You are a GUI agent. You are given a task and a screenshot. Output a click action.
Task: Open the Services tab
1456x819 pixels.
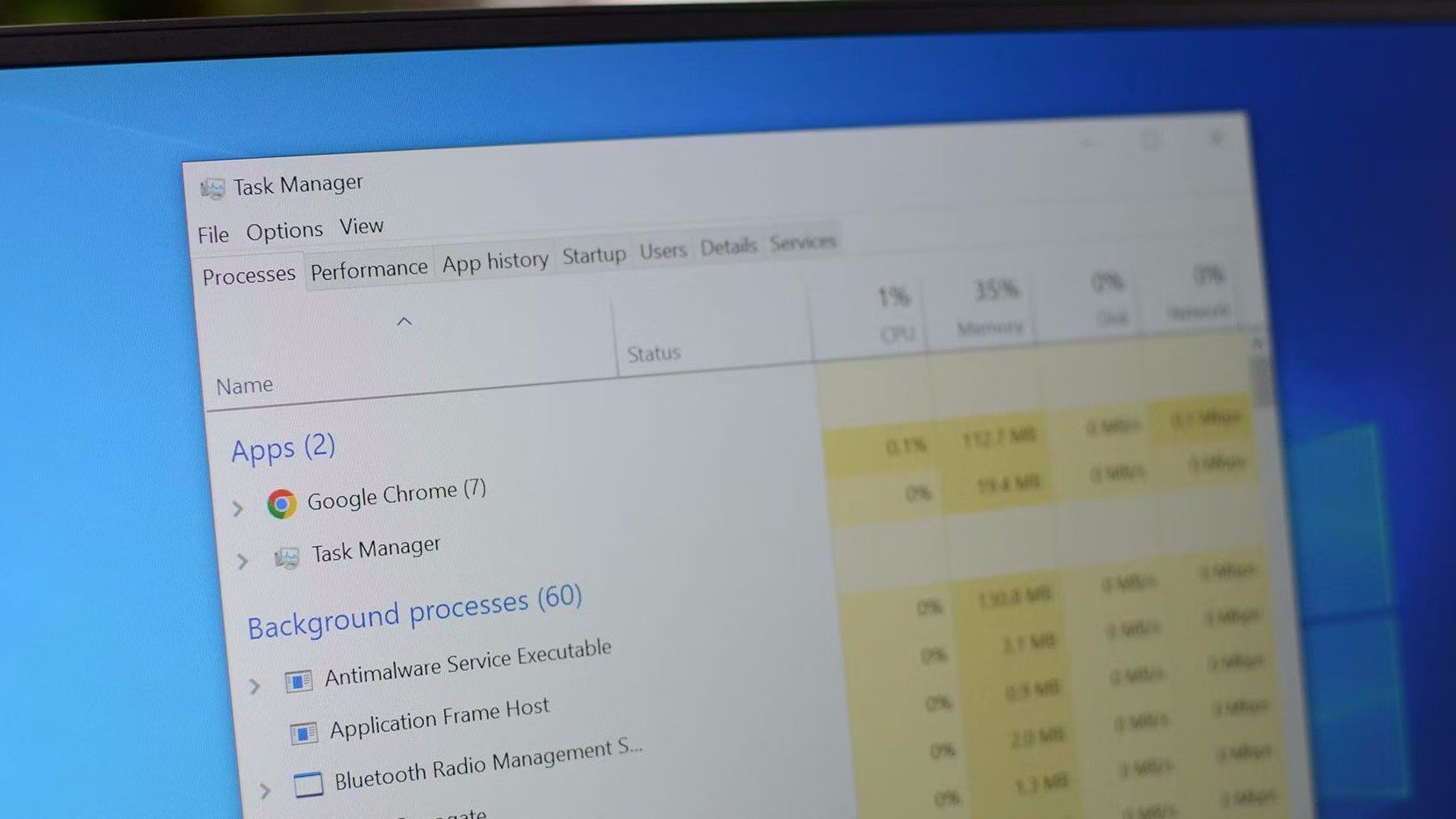tap(802, 242)
